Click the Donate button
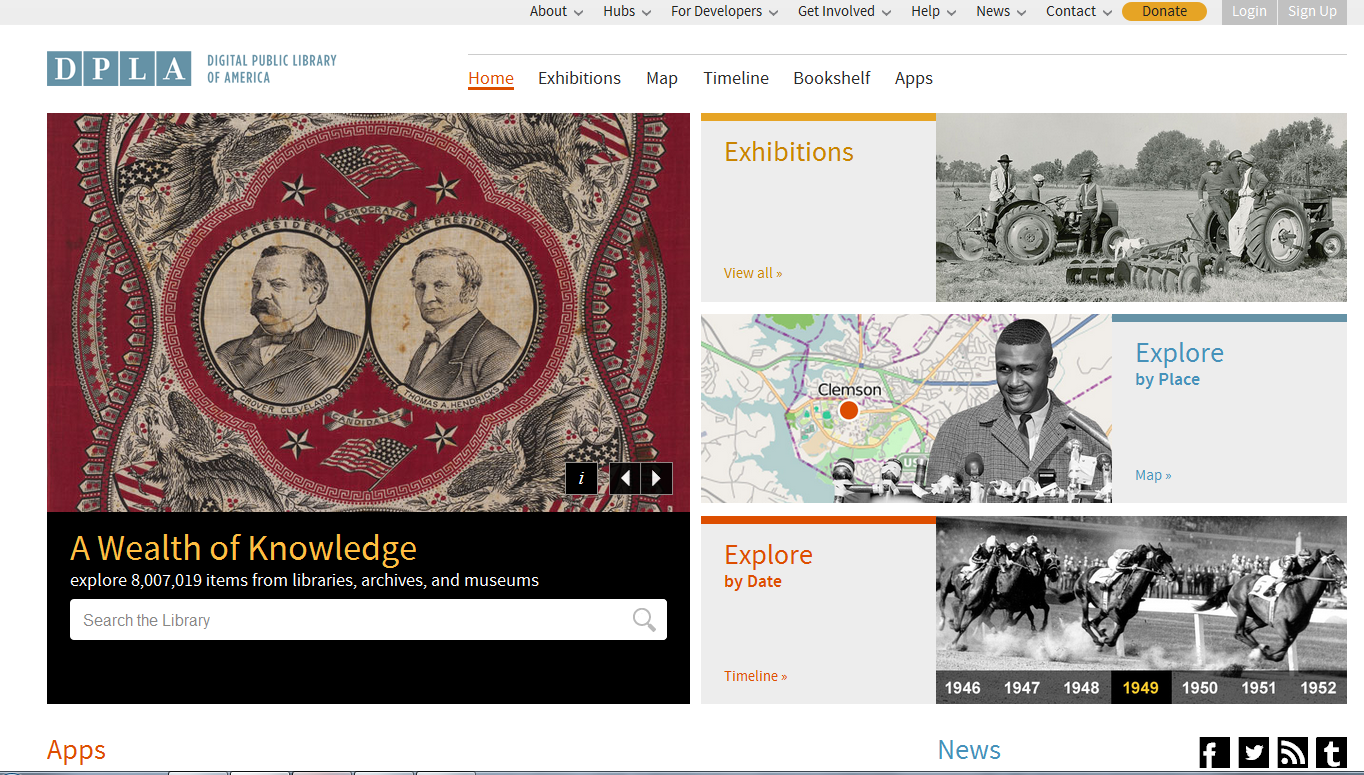This screenshot has height=775, width=1364. click(1164, 11)
